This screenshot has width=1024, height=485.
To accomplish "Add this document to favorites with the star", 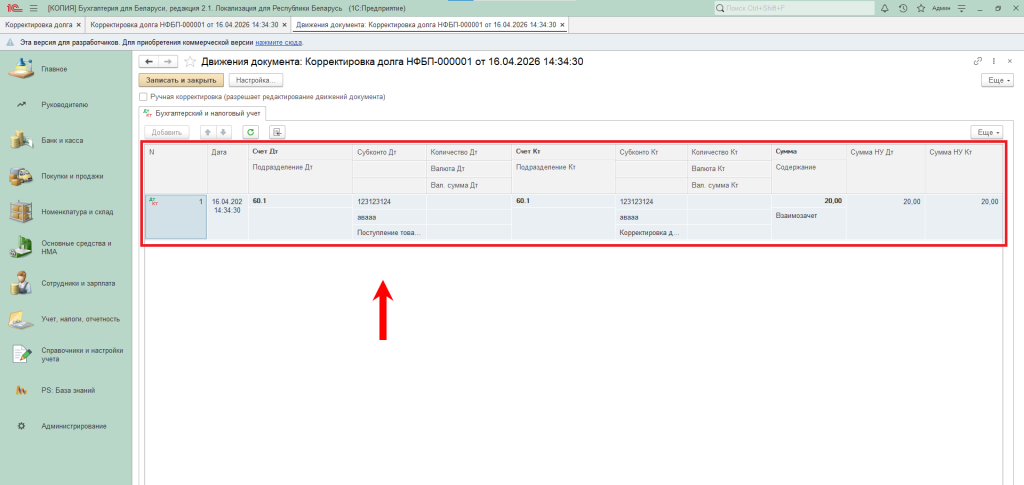I will [x=190, y=62].
